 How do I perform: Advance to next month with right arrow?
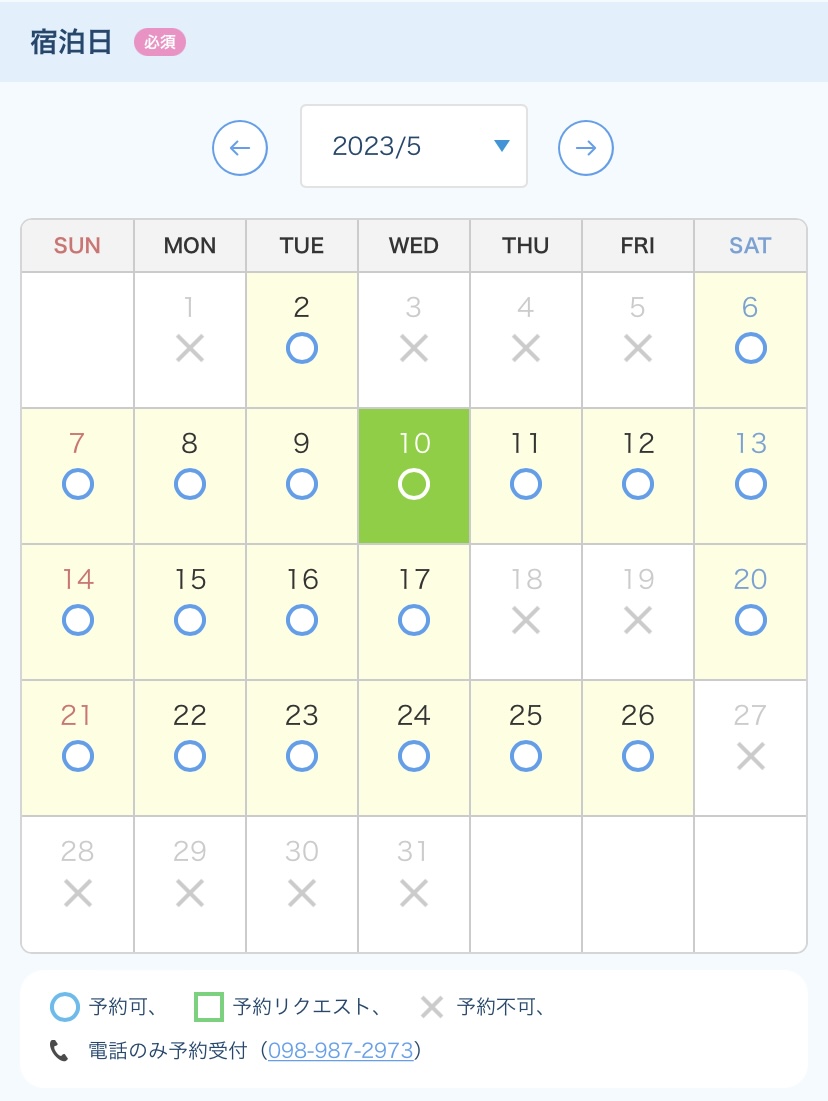(x=586, y=147)
